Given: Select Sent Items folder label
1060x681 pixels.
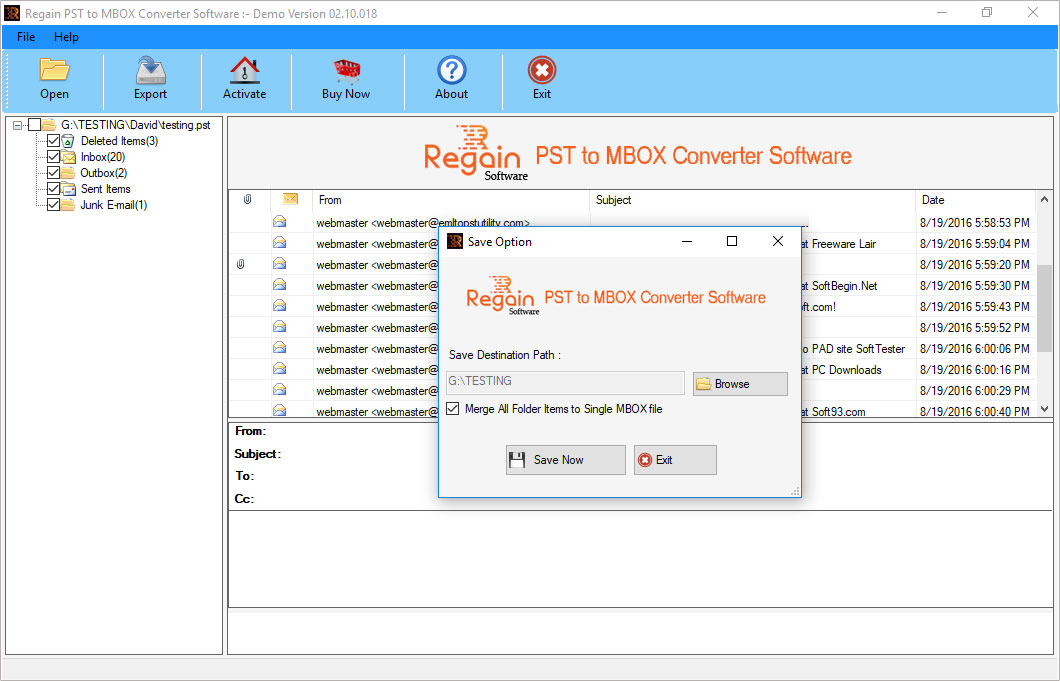Looking at the screenshot, I should click(105, 189).
